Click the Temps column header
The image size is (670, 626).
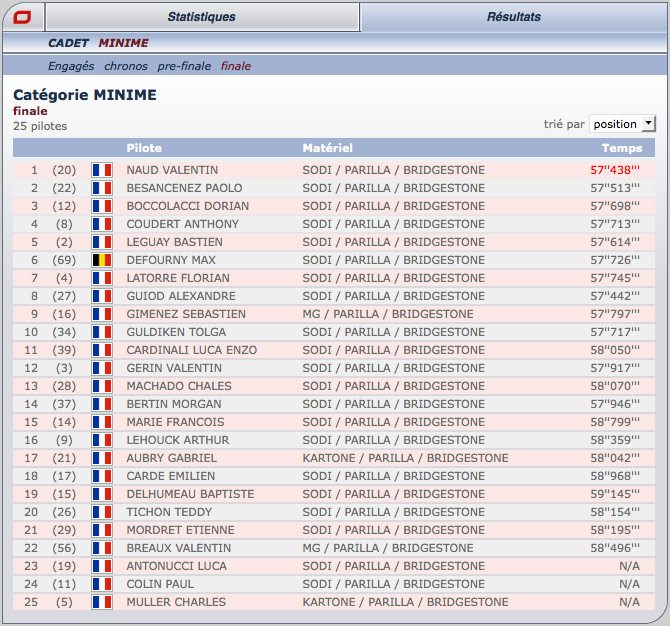pos(622,148)
